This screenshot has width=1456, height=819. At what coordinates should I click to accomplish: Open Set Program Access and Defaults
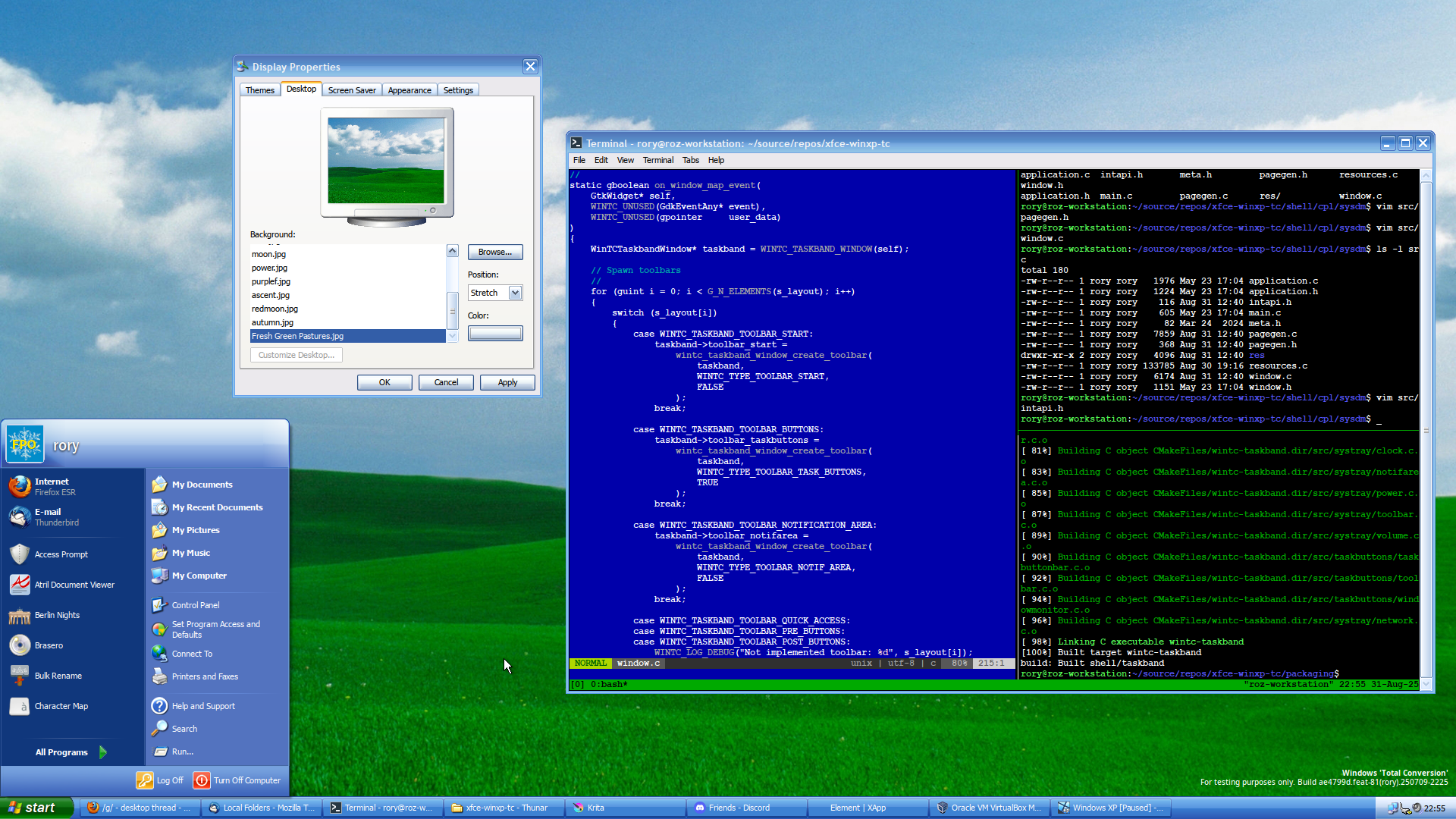(217, 629)
